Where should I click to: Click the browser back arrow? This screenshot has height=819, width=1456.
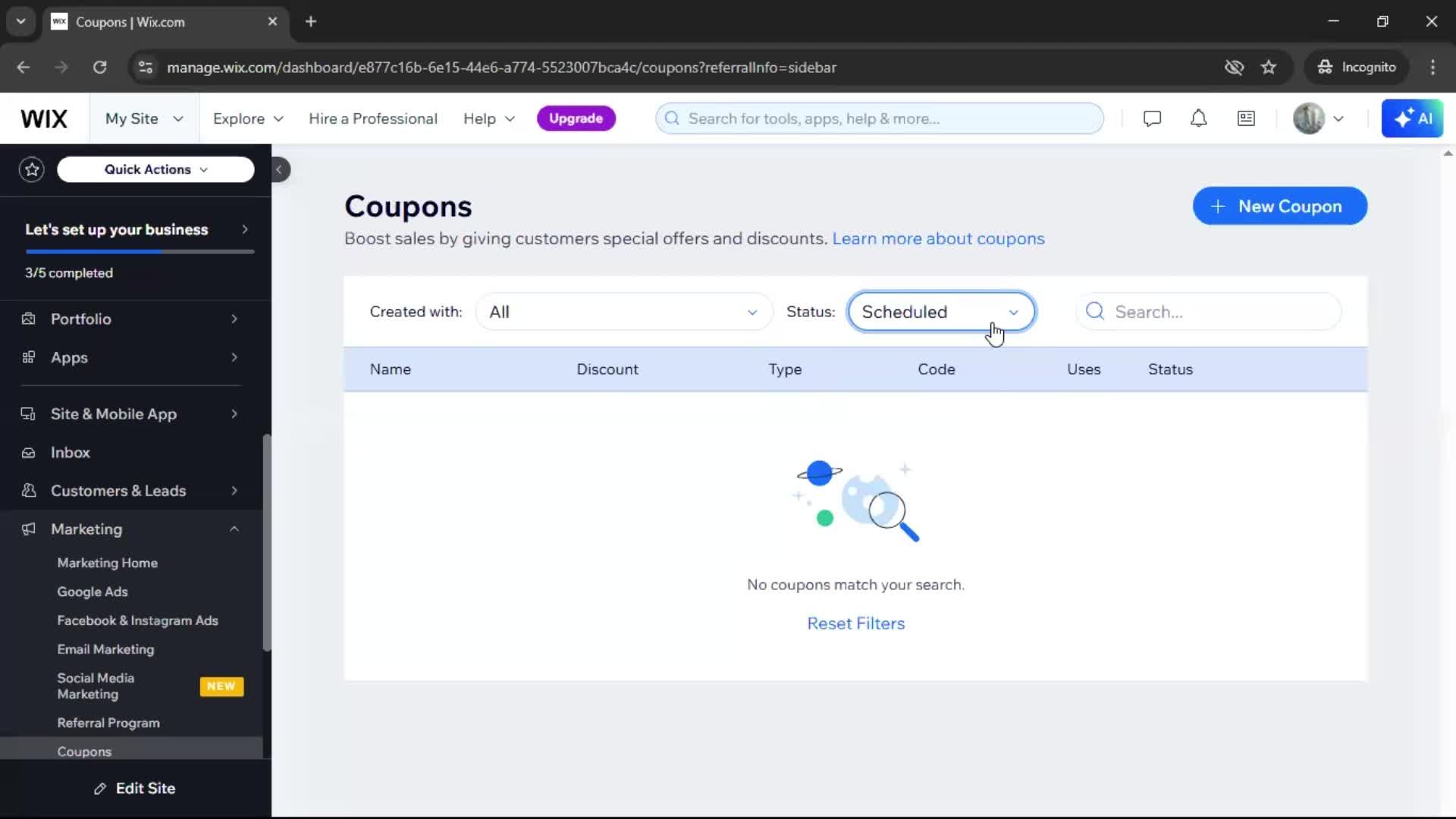point(24,67)
